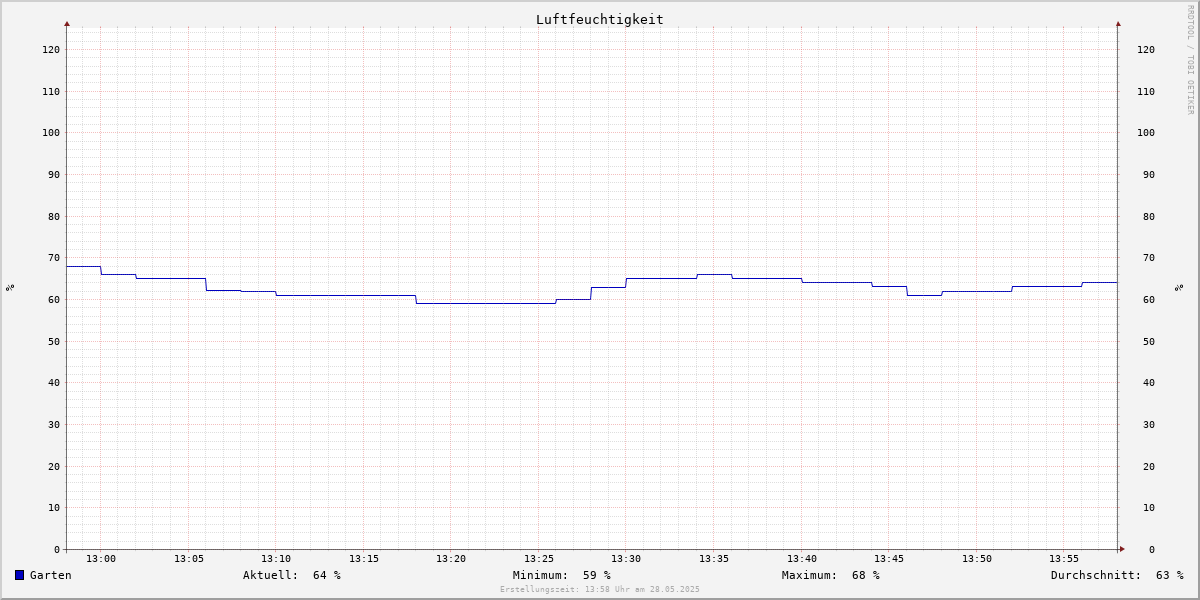This screenshot has width=1200, height=600.
Task: Click the 100 label on right axis
Action: [x=1146, y=132]
